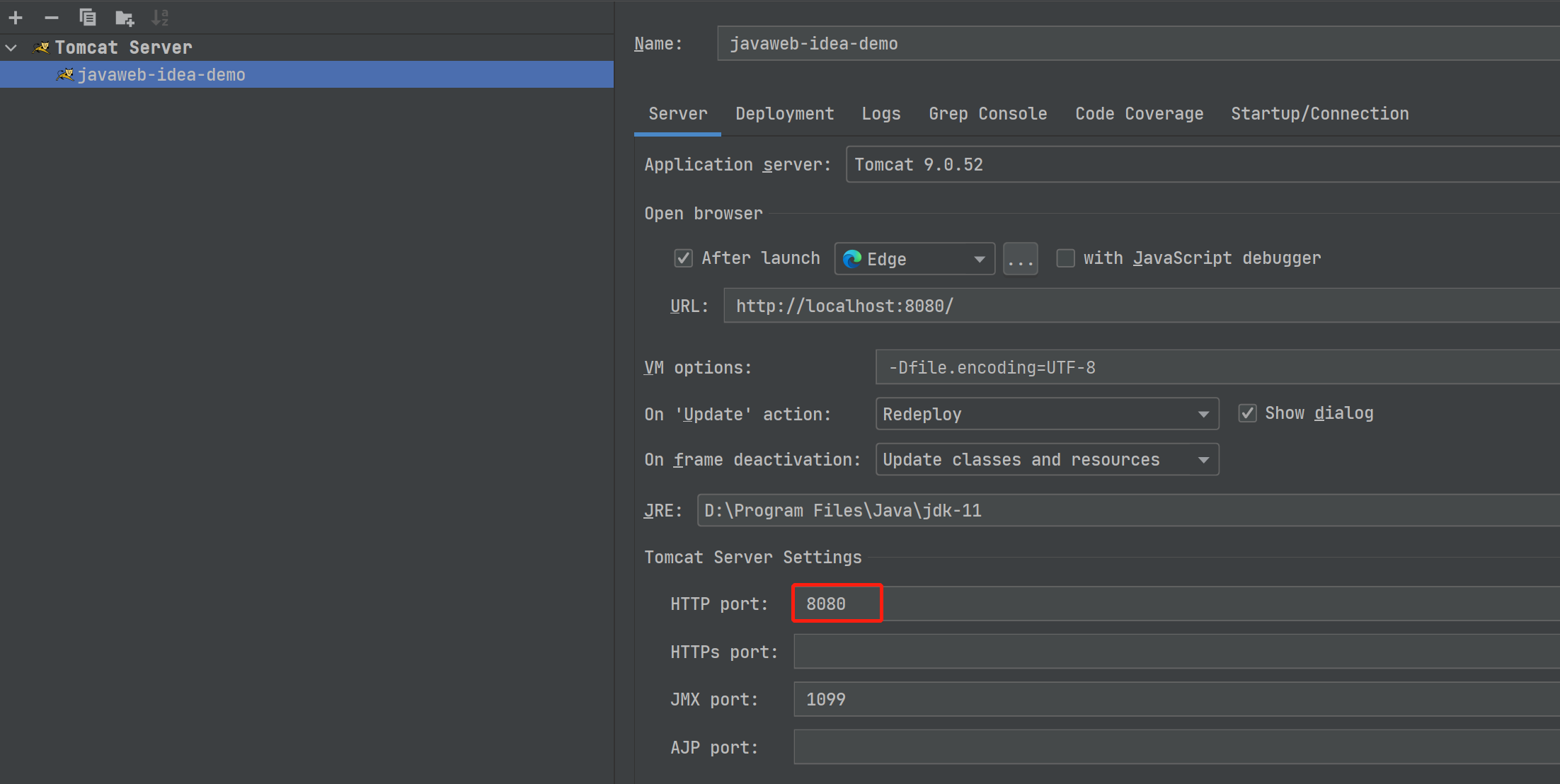Switch to the Startup/Connection tab
This screenshot has height=784, width=1560.
(x=1319, y=114)
